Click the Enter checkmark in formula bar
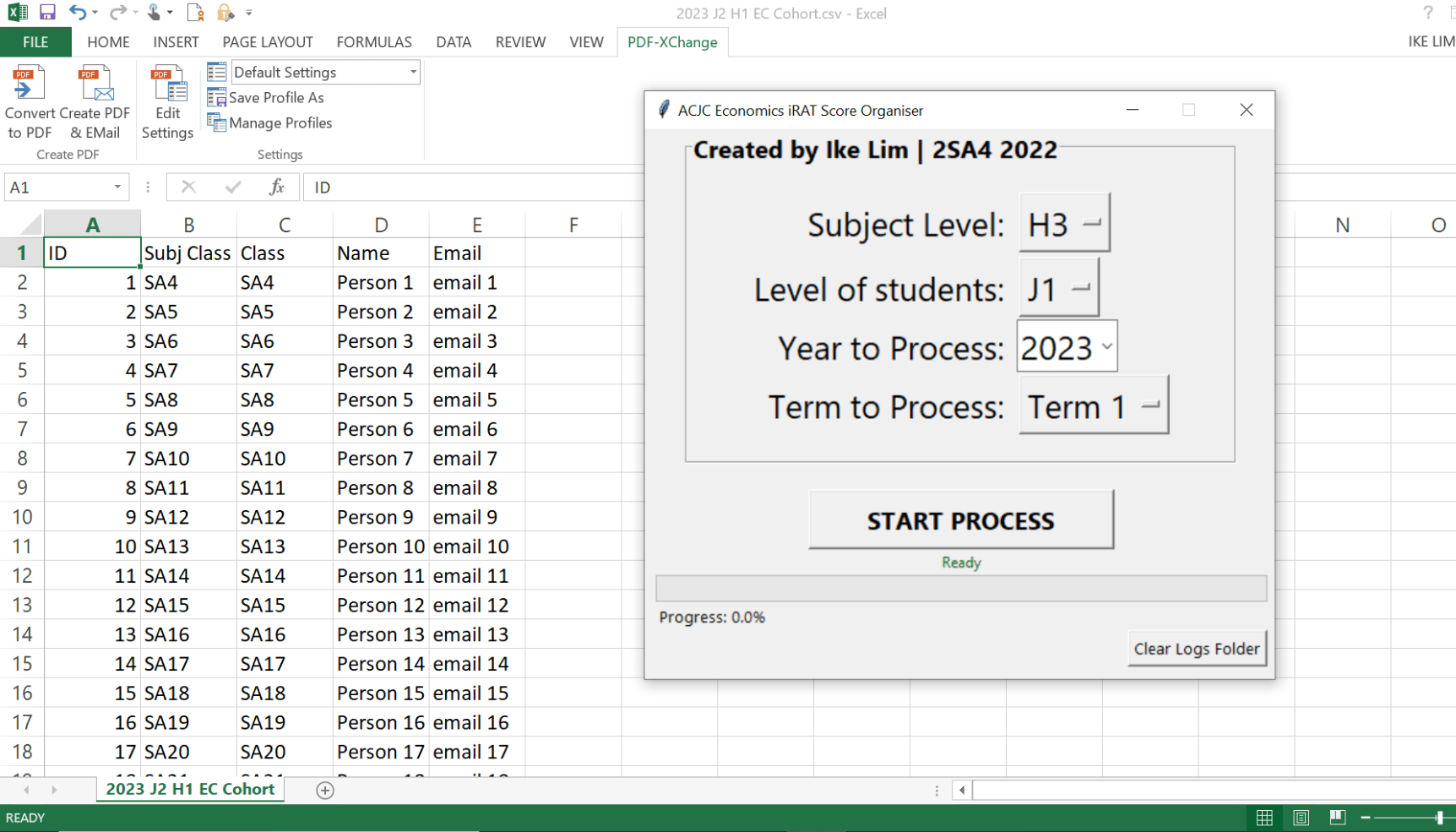Image resolution: width=1456 pixels, height=832 pixels. 233,188
